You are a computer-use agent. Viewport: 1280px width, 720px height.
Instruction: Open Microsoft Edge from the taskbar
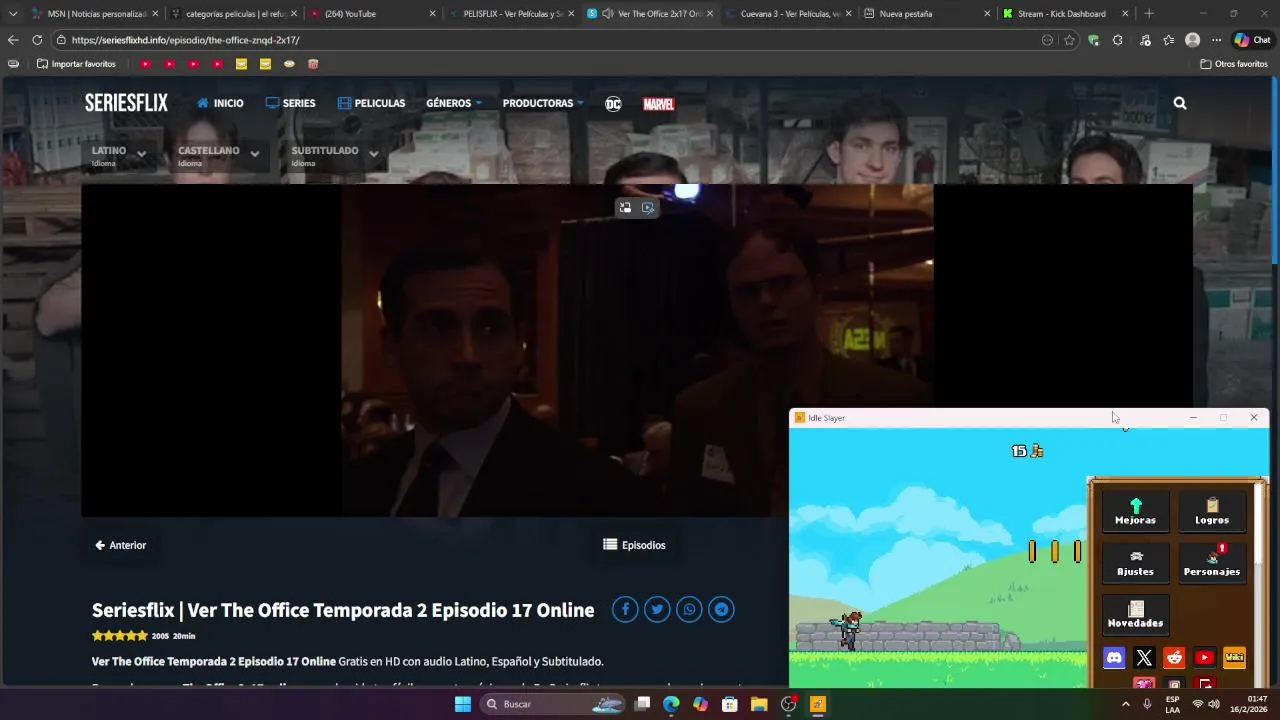click(x=671, y=704)
